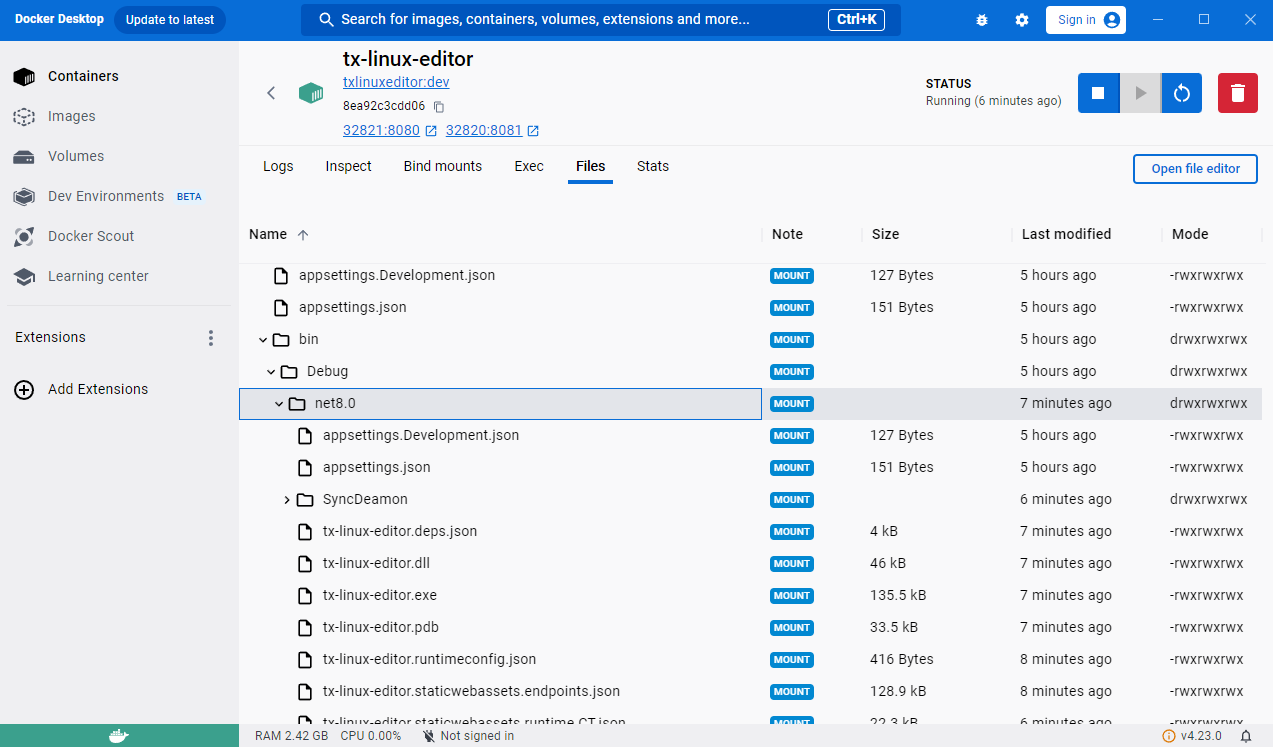Click Add Extensions

pos(82,389)
